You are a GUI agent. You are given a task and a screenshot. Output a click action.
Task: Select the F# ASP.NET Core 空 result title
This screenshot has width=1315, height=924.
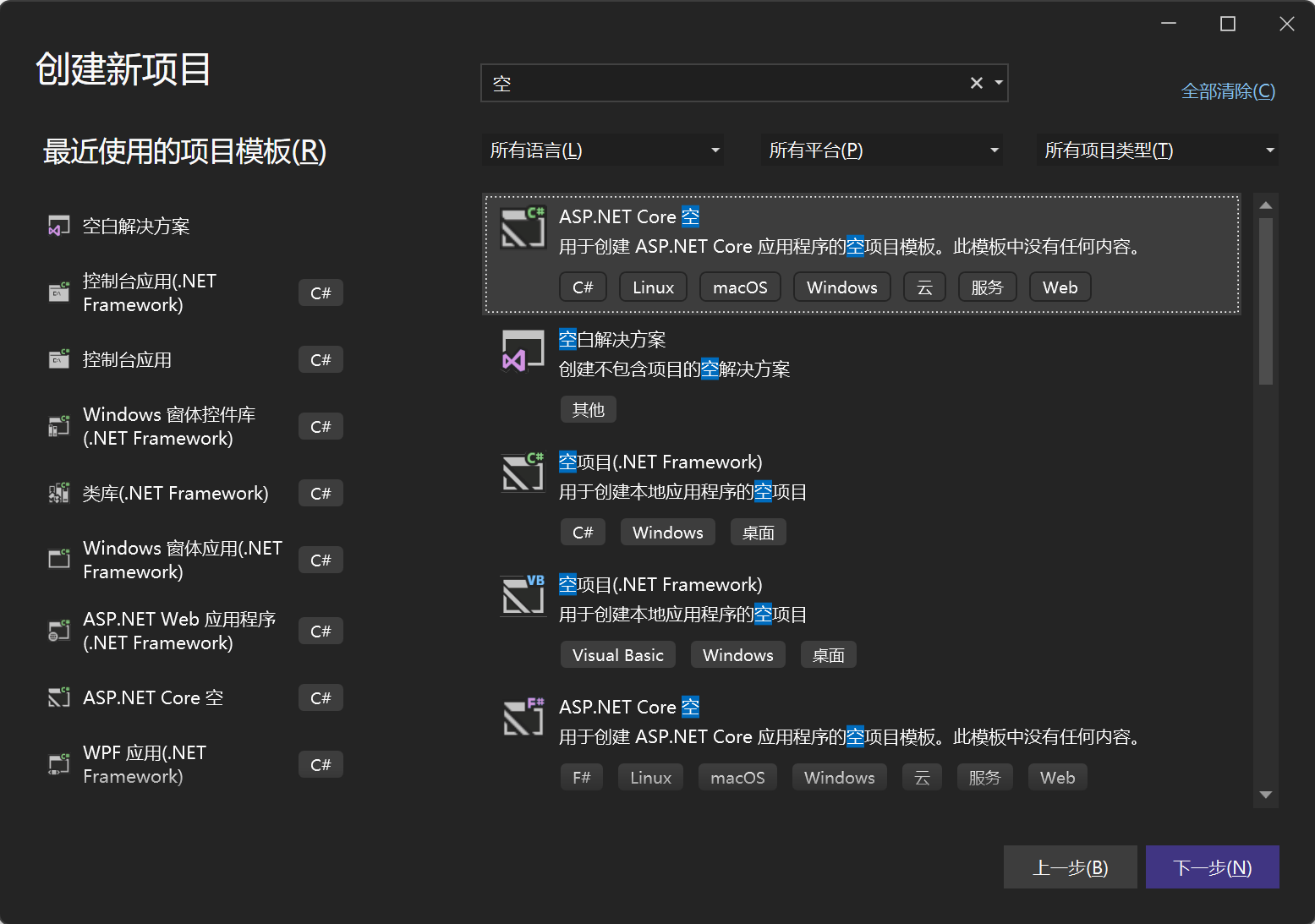coord(629,707)
